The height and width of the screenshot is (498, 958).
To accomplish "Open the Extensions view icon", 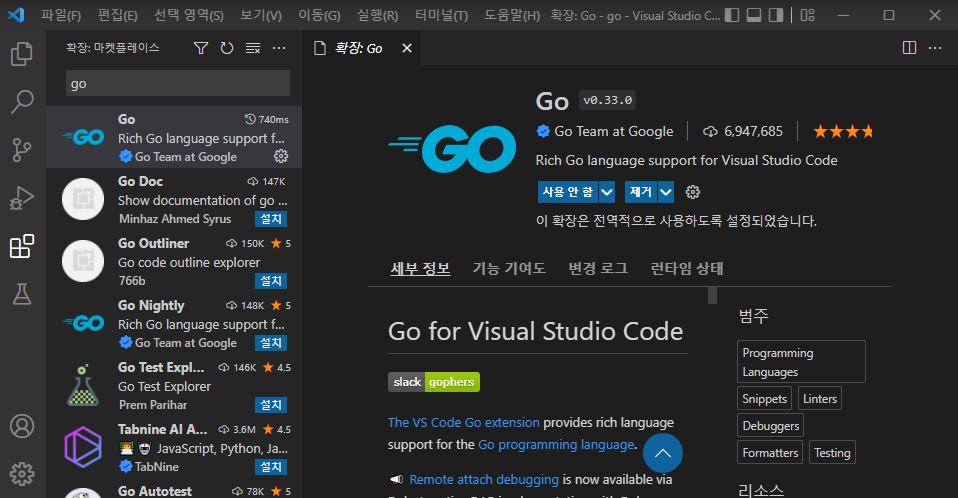I will pos(22,246).
